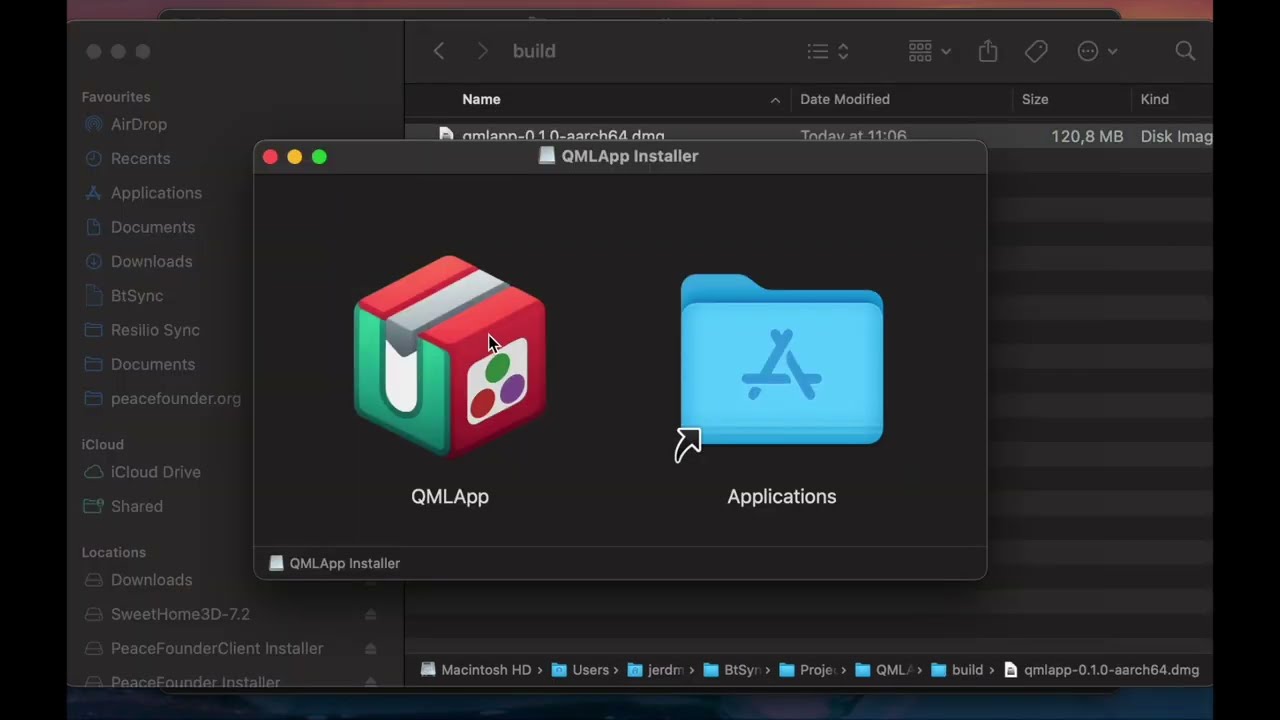Open the PeaceFounderClient Installer volume
Screen dimensions: 1280x720
click(x=217, y=648)
